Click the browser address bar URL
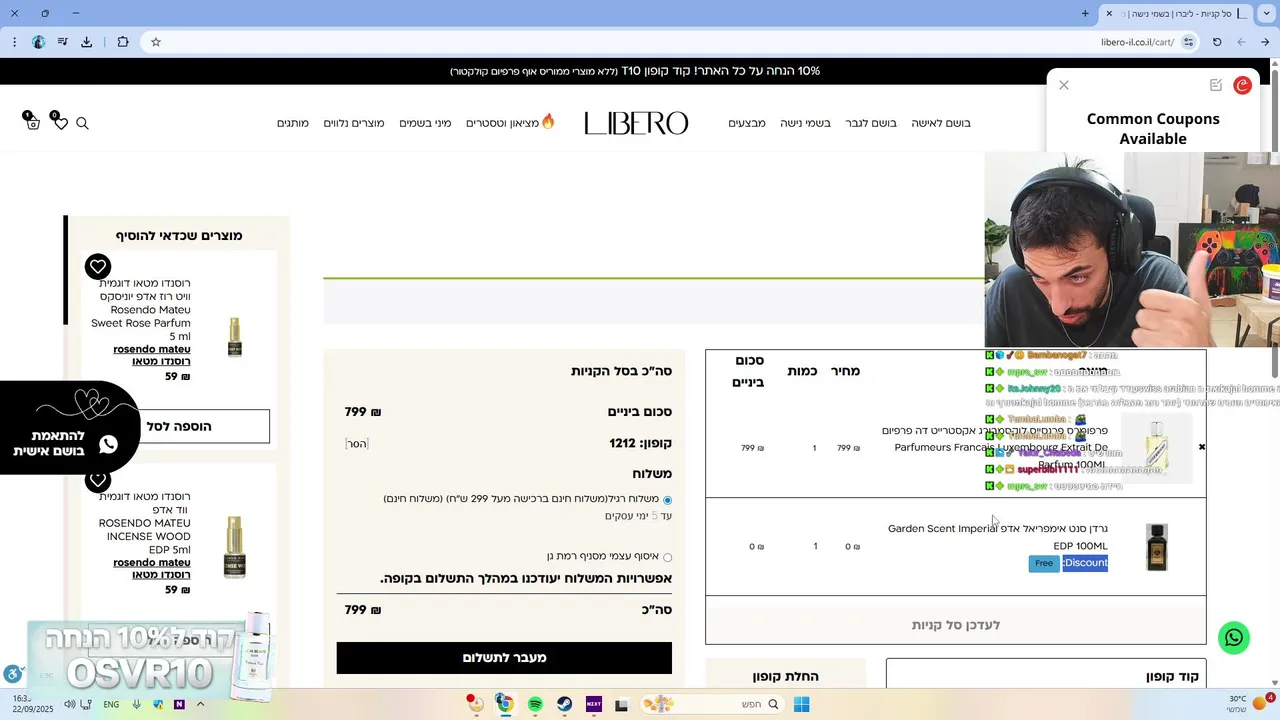Image resolution: width=1280 pixels, height=720 pixels. coord(1137,42)
